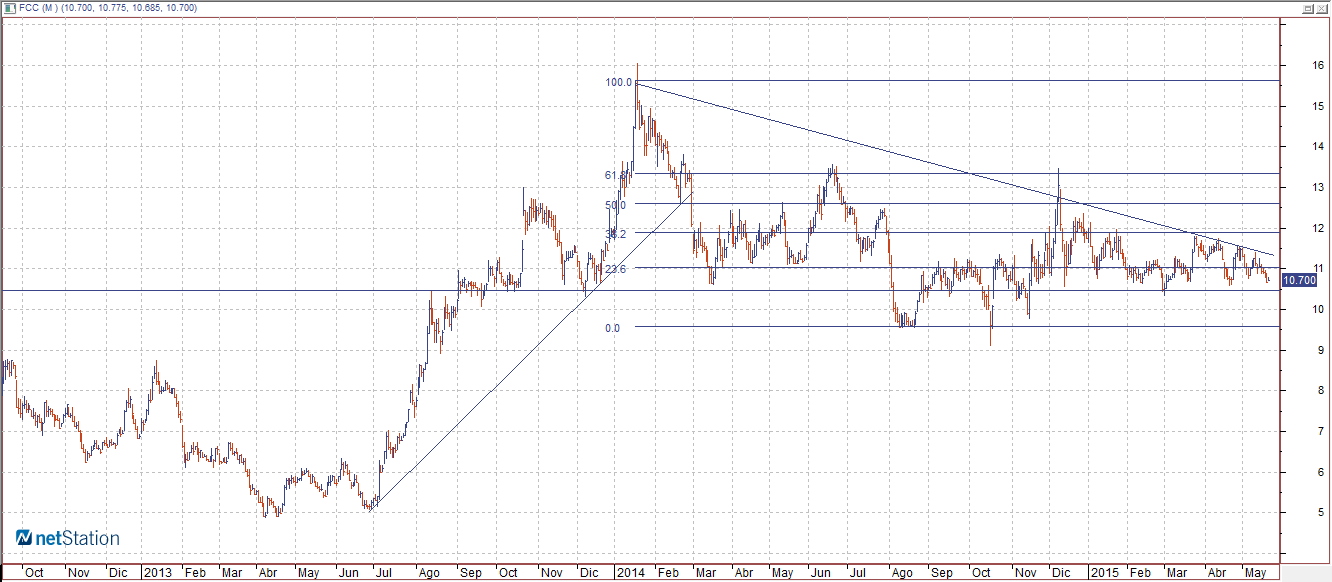Click the chart icon beside the FCC title
1332x582 pixels.
click(x=9, y=7)
